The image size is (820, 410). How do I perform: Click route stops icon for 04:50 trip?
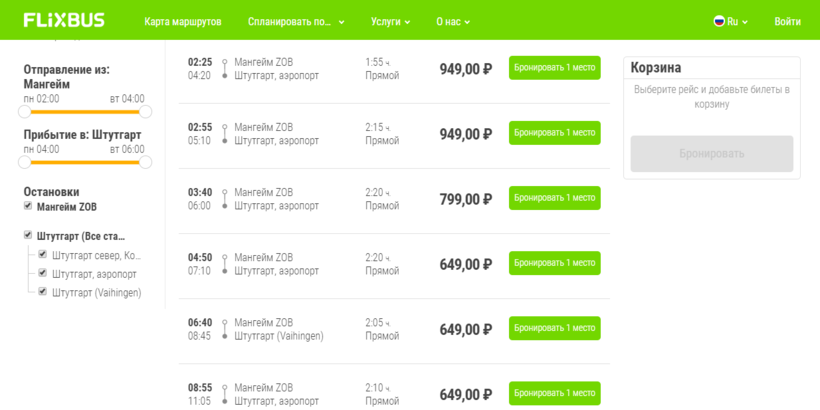tap(224, 264)
